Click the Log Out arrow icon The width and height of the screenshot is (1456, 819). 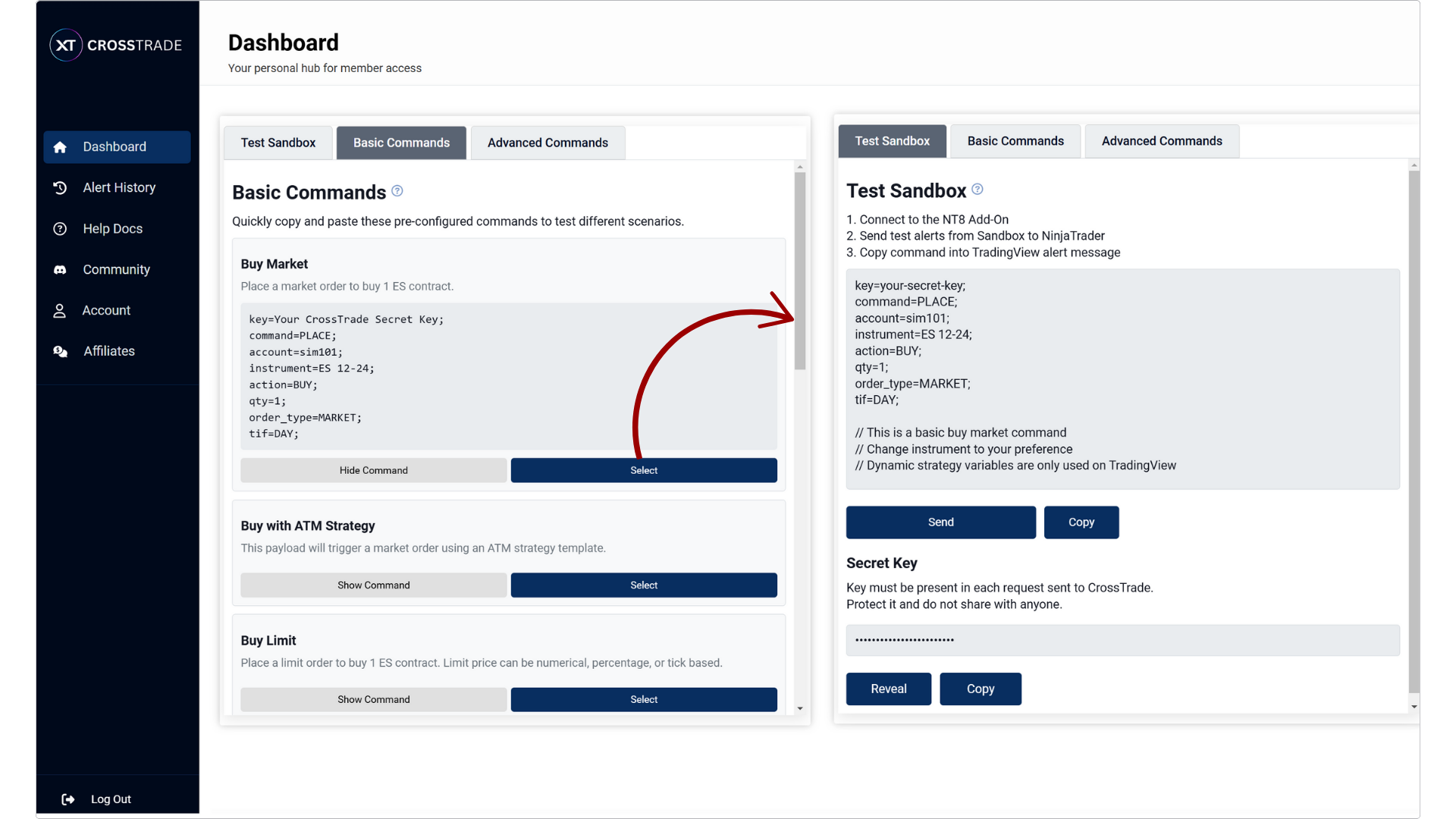click(68, 799)
